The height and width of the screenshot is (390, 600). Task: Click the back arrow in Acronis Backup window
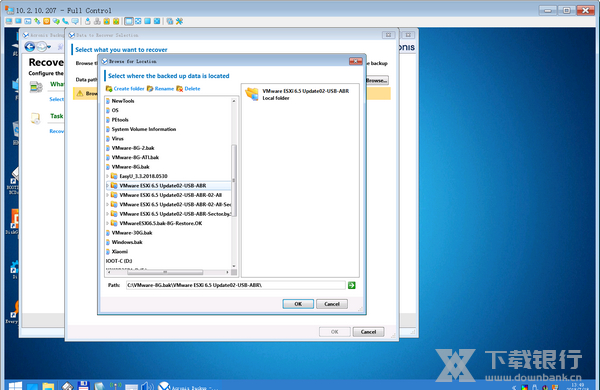[30, 47]
